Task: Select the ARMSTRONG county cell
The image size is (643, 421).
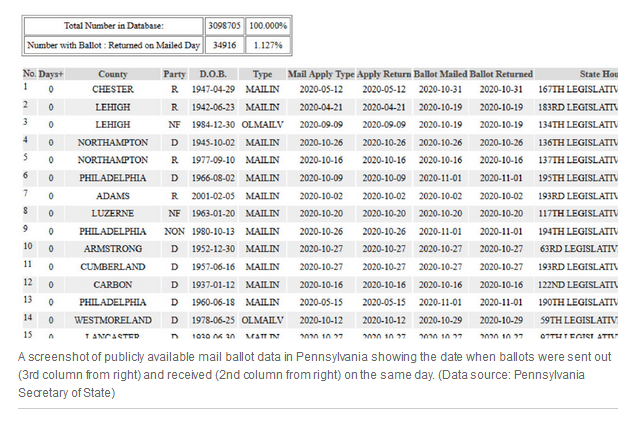Action: [x=113, y=249]
